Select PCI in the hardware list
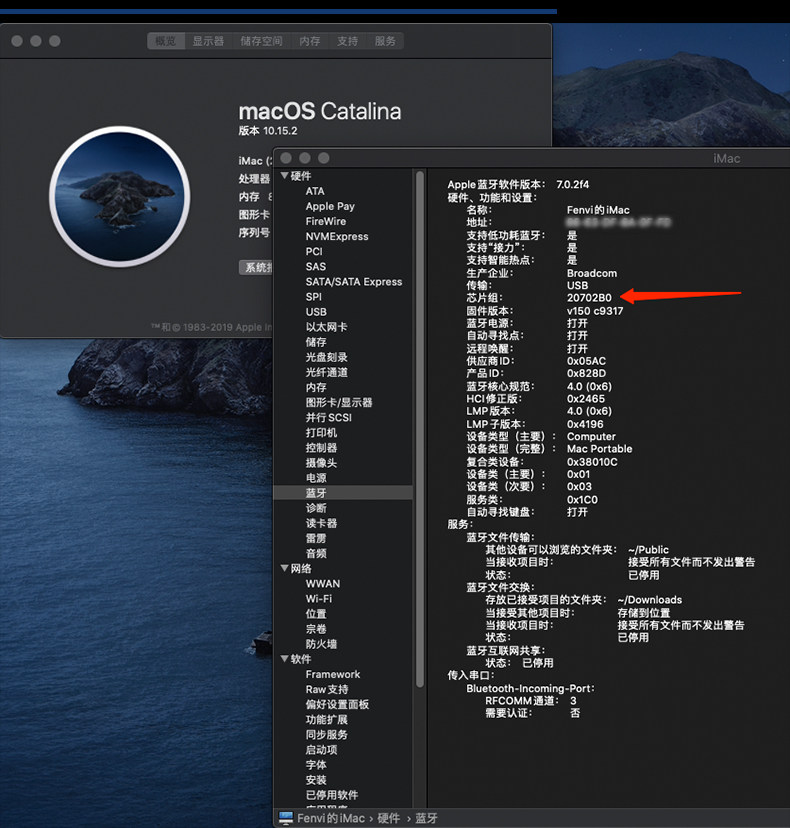This screenshot has height=828, width=790. [314, 251]
